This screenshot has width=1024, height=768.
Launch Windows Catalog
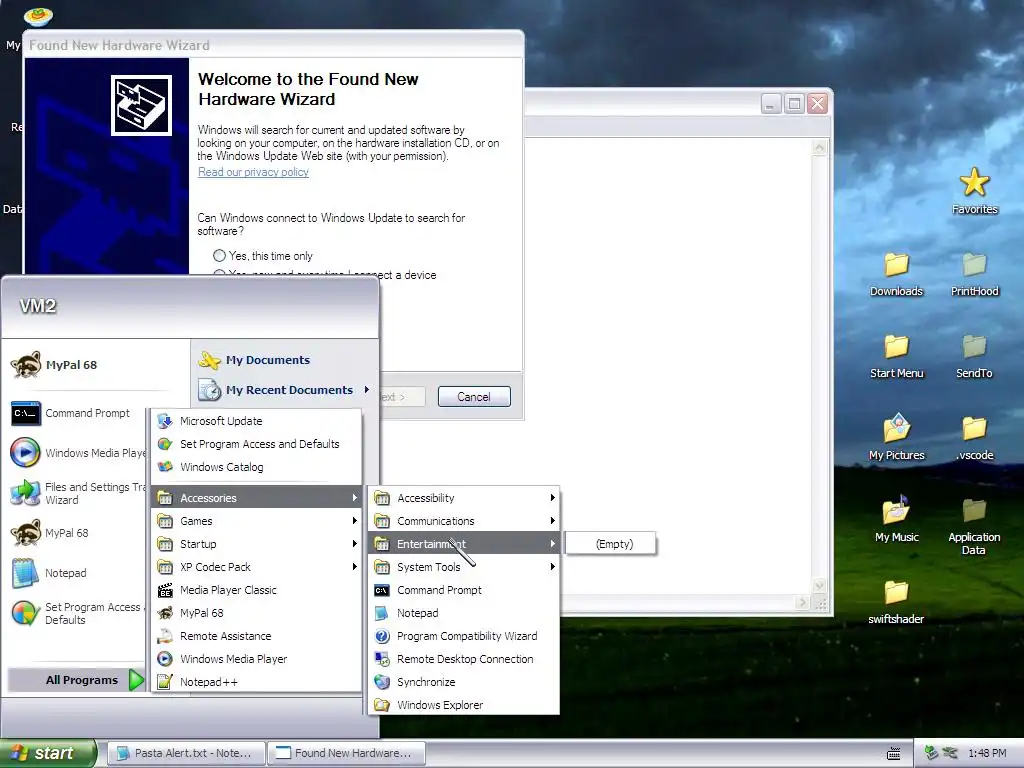256,467
